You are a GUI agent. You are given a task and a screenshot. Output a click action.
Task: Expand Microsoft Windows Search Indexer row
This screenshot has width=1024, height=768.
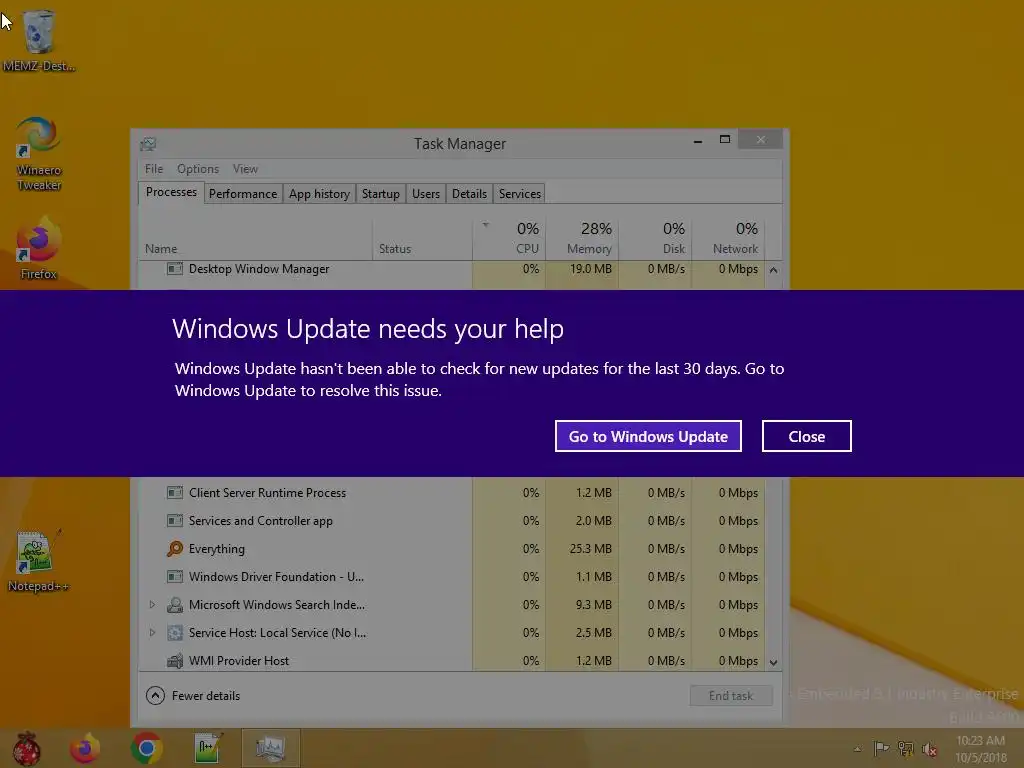pyautogui.click(x=152, y=605)
